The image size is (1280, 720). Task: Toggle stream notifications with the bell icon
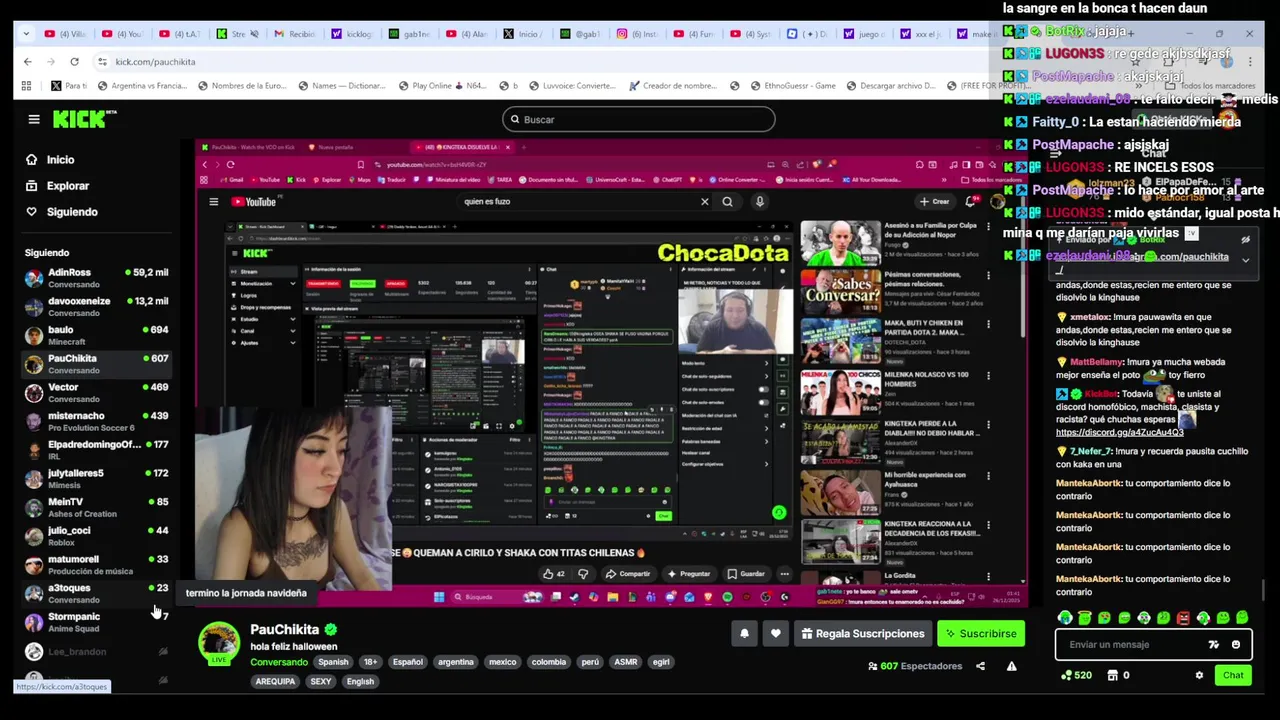[x=744, y=633]
